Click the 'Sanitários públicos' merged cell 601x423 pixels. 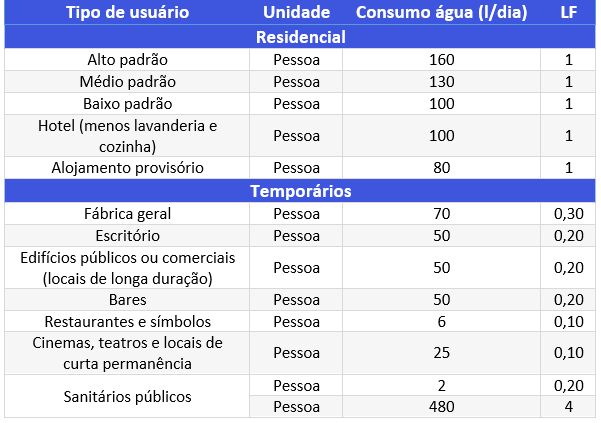pyautogui.click(x=127, y=397)
